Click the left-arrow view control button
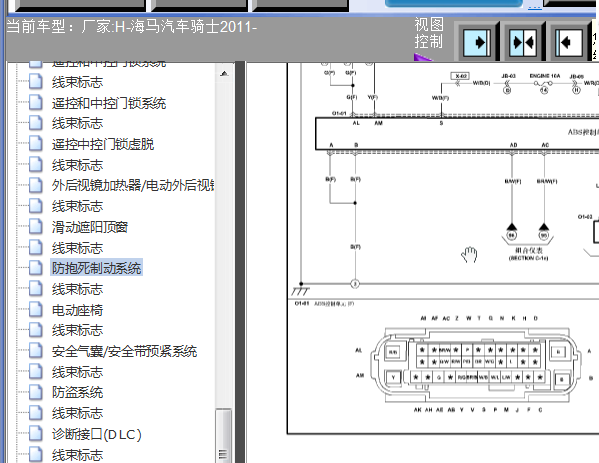Viewport: 599px width, 463px height. 568,42
